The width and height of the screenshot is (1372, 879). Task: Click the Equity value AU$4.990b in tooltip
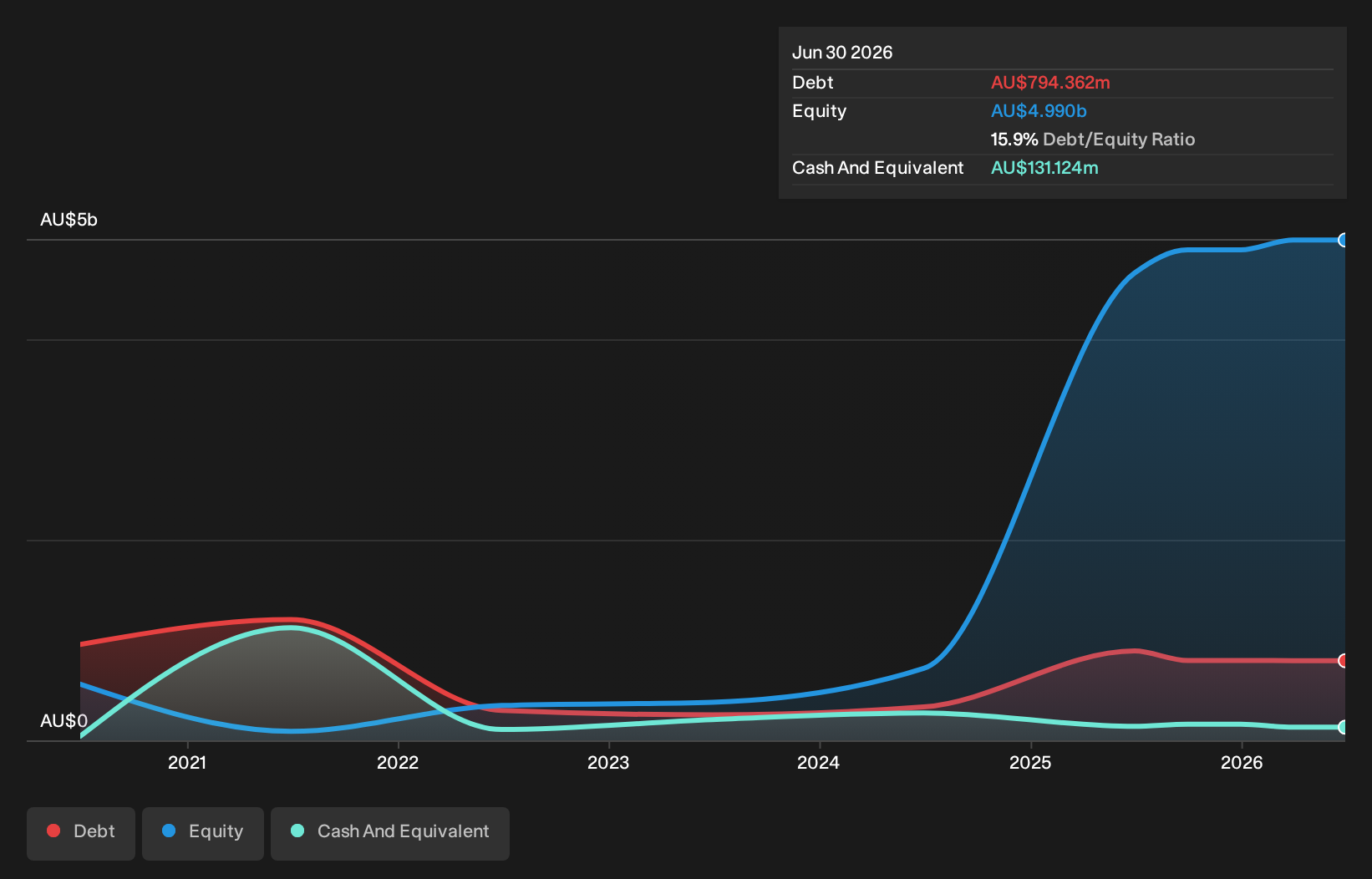(x=1039, y=111)
